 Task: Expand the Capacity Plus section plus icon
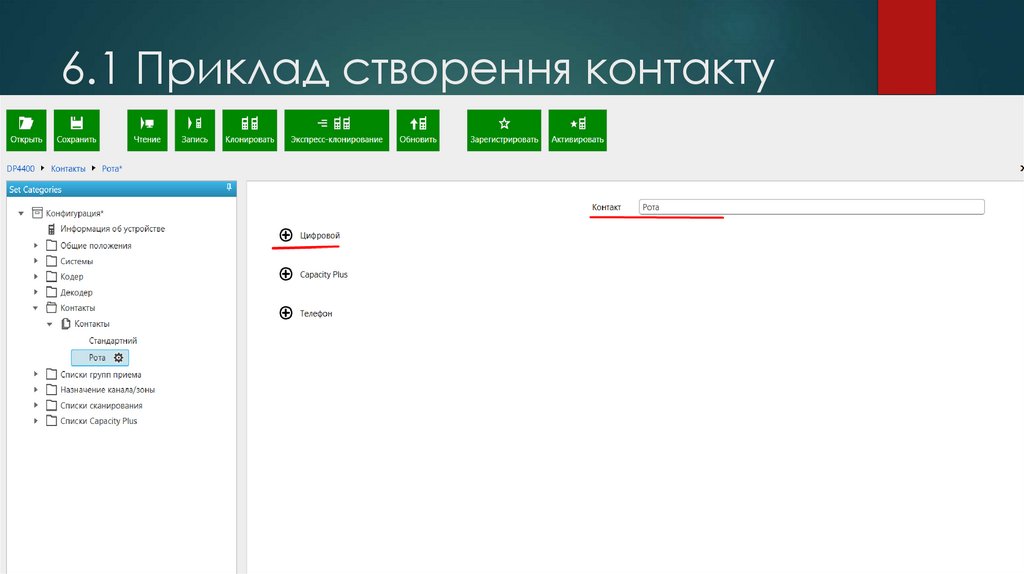click(286, 274)
